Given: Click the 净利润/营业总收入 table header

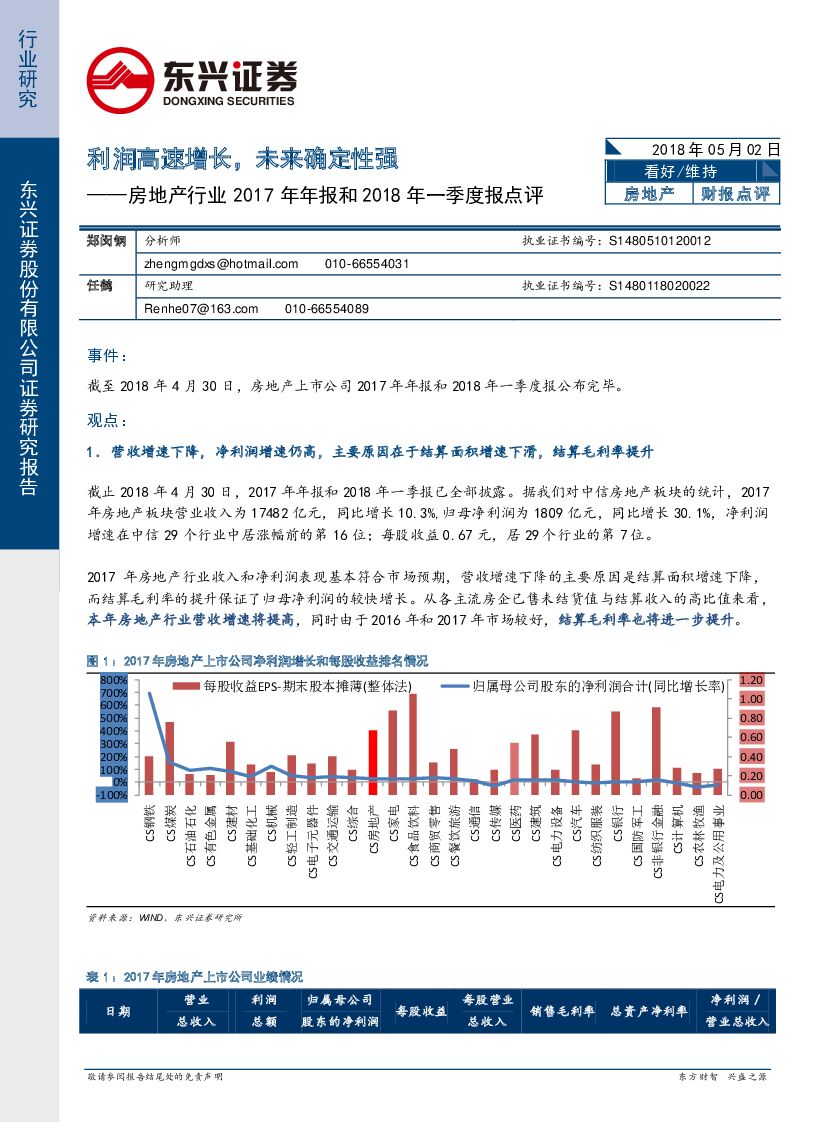Looking at the screenshot, I should point(736,1010).
